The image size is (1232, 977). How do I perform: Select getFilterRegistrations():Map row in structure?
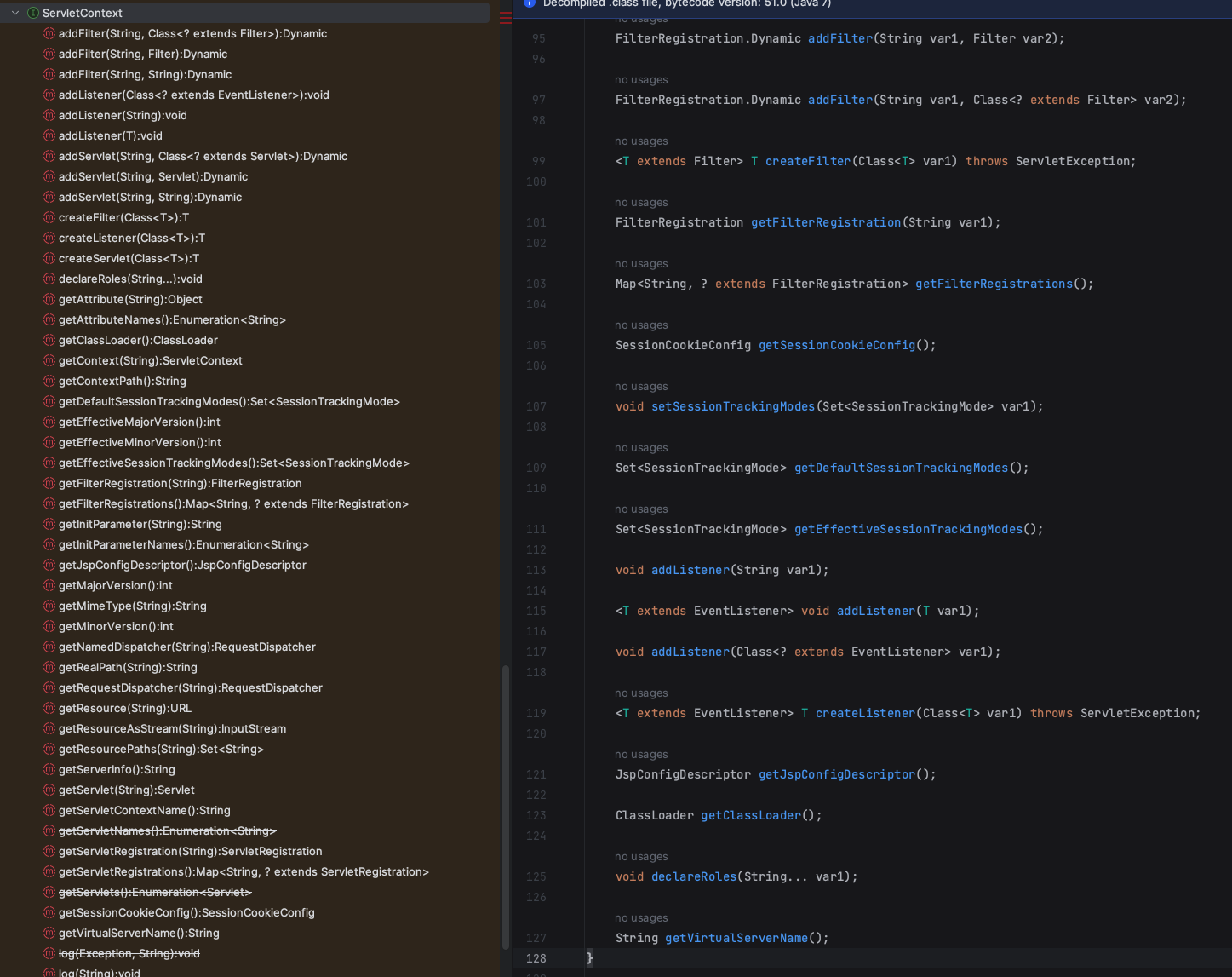click(x=233, y=503)
